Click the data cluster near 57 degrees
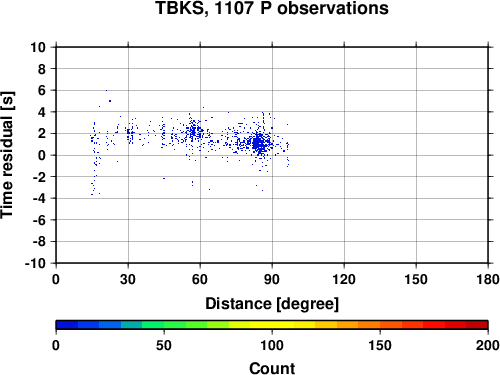The image size is (500, 375). 193,131
